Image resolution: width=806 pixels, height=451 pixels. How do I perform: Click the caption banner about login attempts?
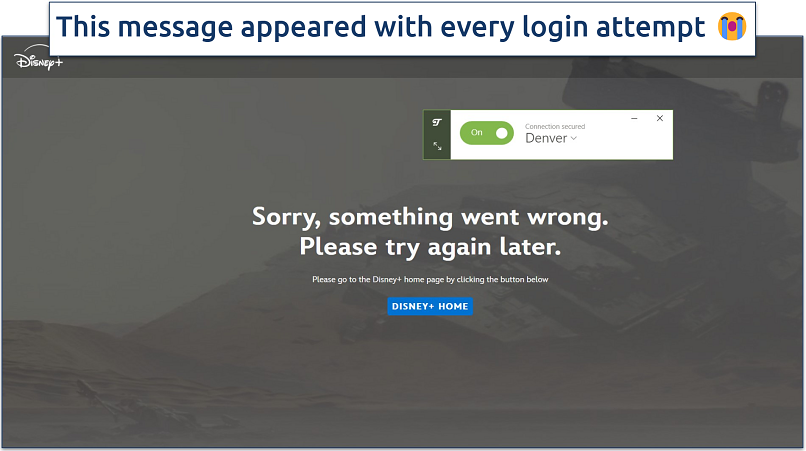[x=402, y=29]
